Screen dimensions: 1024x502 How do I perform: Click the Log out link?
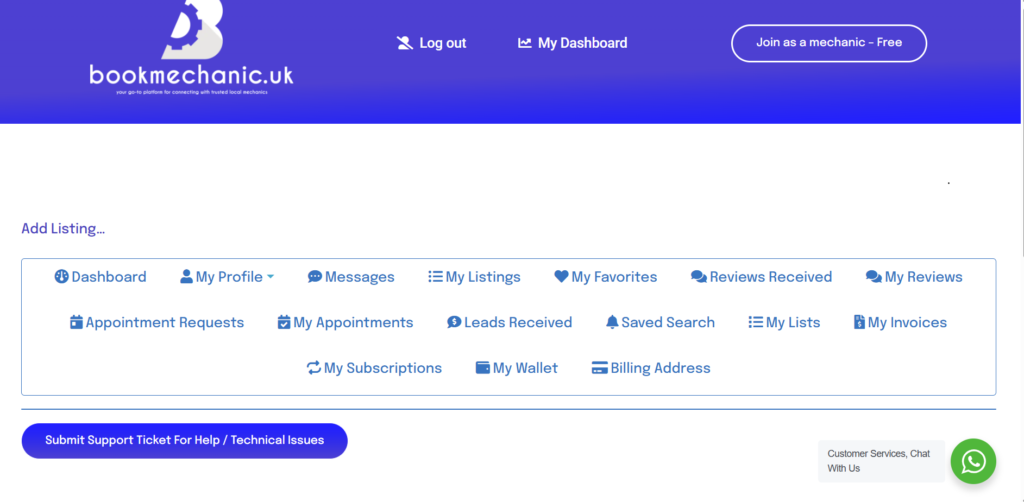point(432,43)
